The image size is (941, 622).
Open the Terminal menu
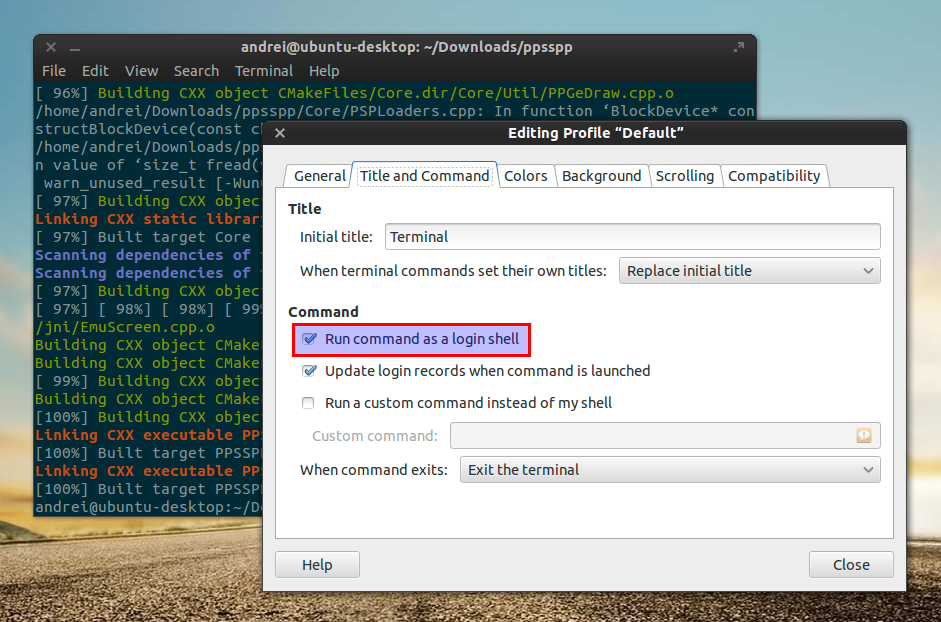click(x=263, y=71)
